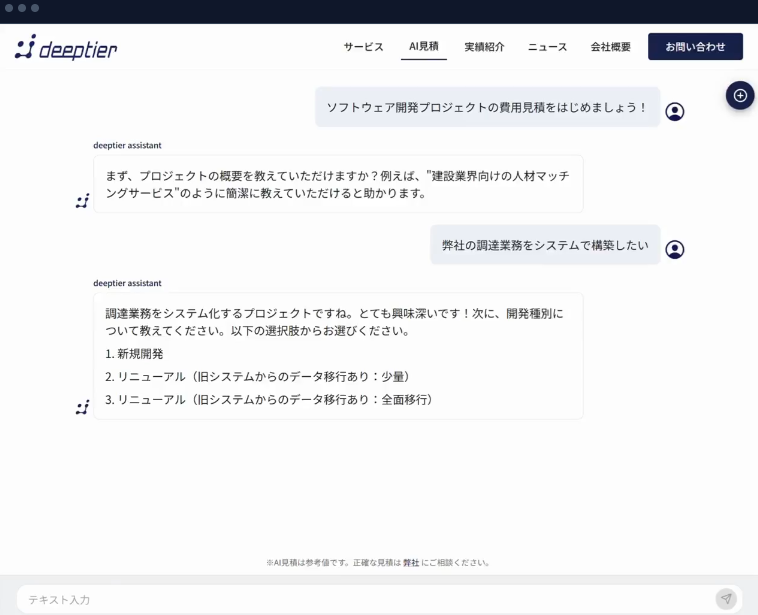Open the サービス menu item

click(364, 47)
